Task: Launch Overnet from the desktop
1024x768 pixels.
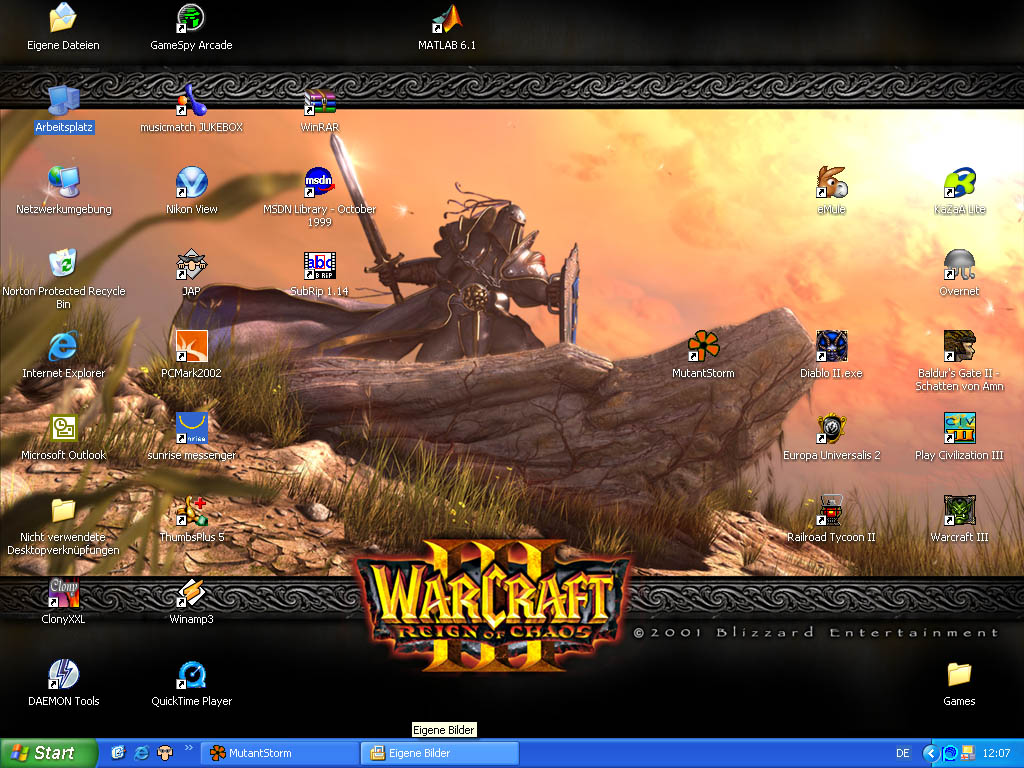Action: [x=959, y=264]
